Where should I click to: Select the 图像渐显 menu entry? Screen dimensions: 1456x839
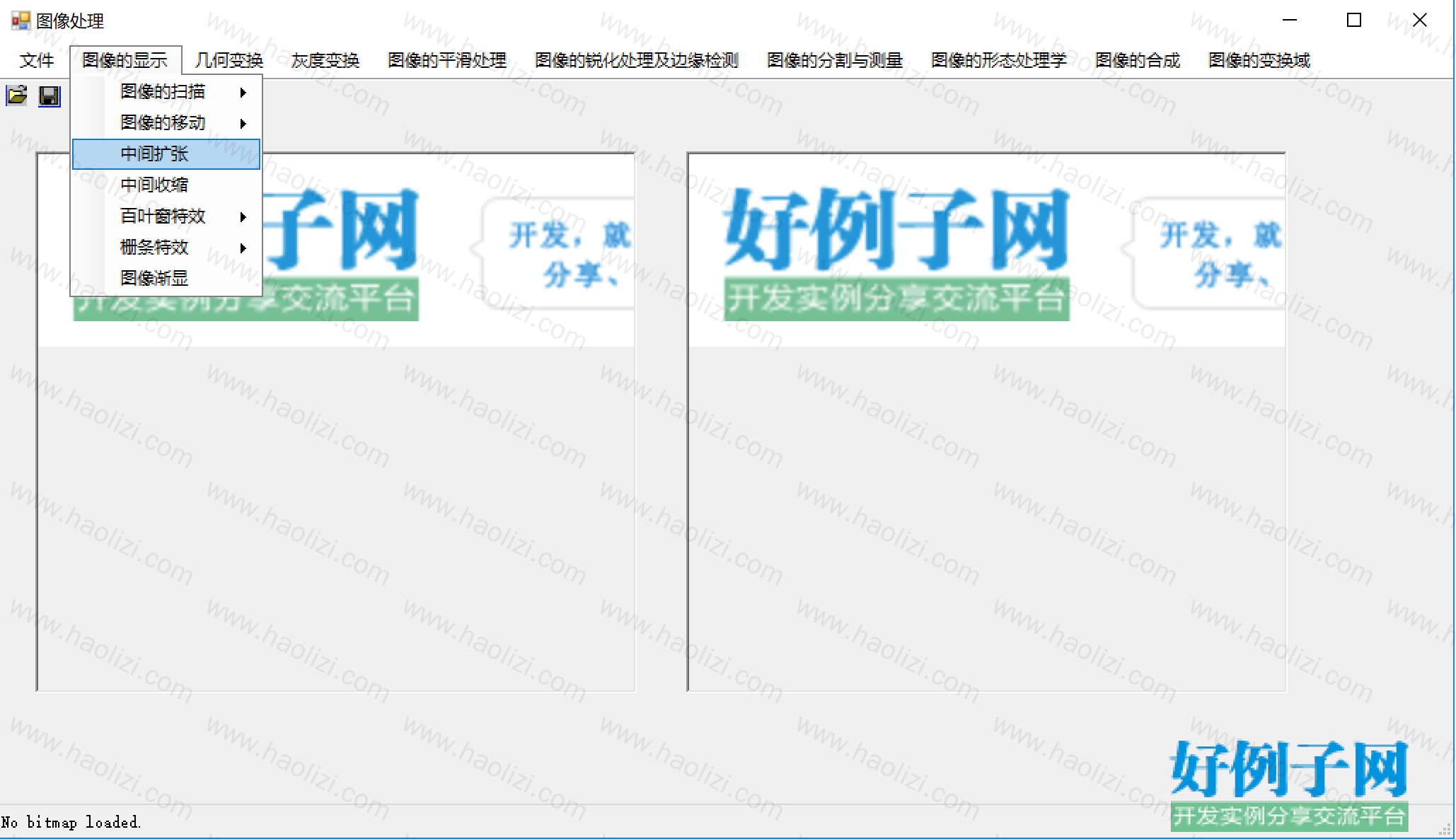click(x=167, y=279)
